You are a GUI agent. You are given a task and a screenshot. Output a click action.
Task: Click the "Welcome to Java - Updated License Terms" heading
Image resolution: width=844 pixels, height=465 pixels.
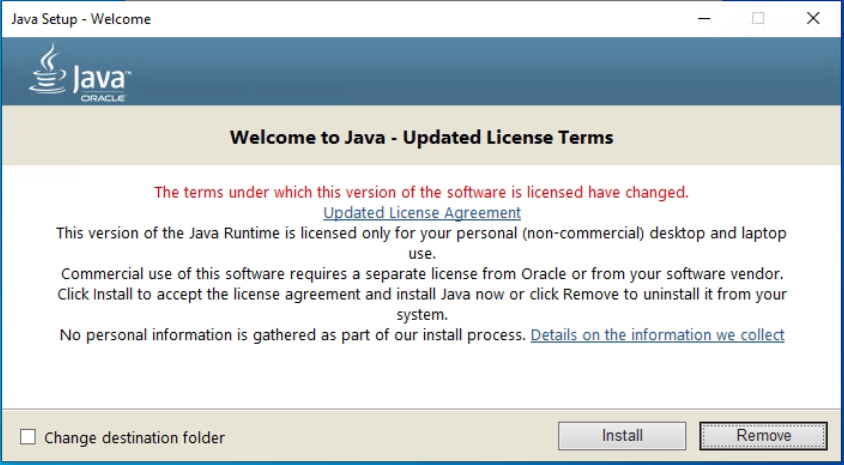click(x=421, y=137)
